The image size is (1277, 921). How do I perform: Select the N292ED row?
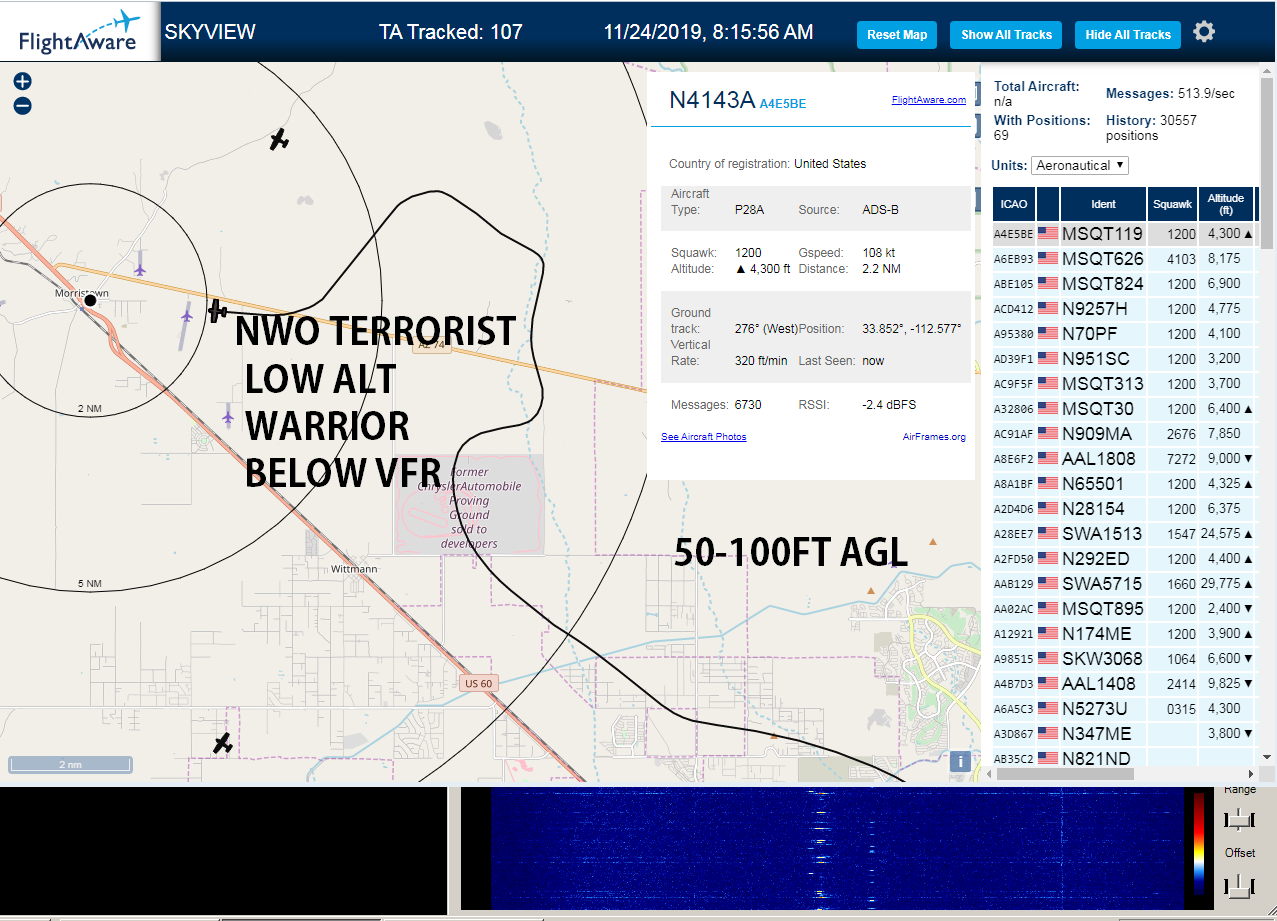(1124, 559)
